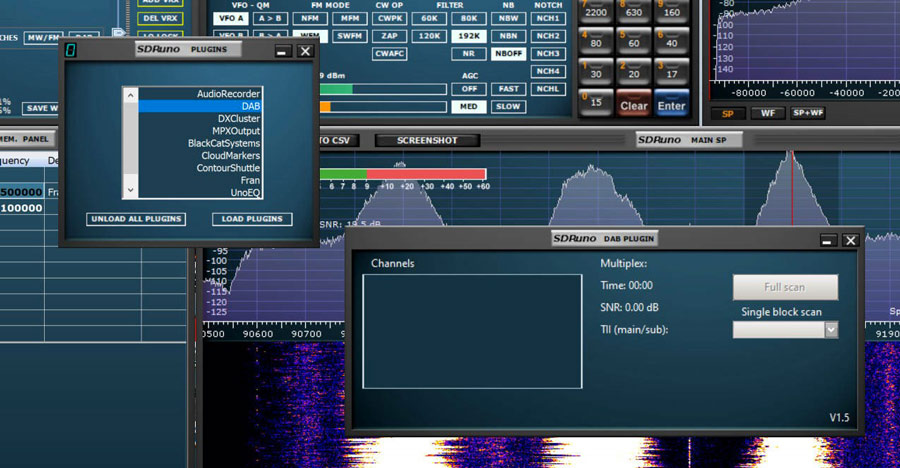The image size is (900, 468).
Task: Click the red Clear keypad button
Action: 634,102
